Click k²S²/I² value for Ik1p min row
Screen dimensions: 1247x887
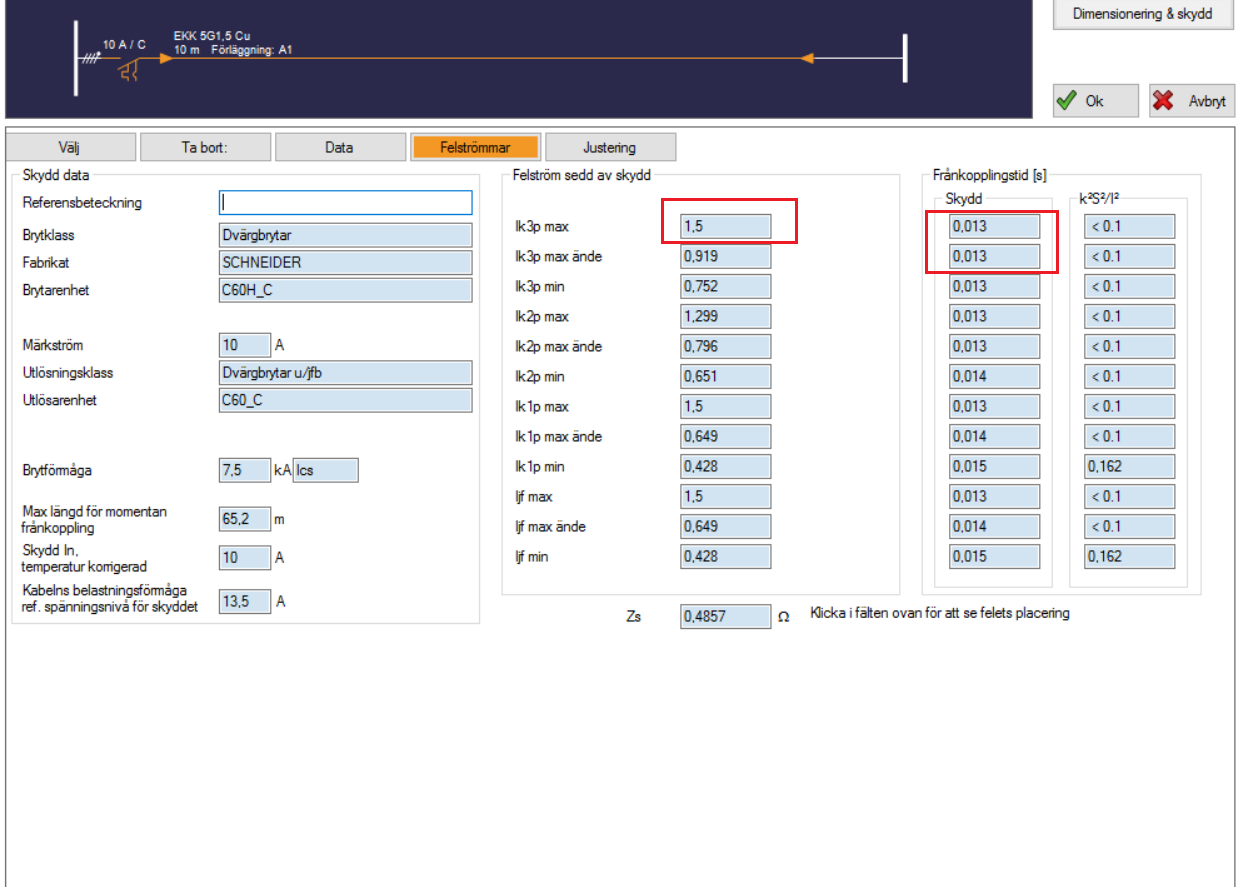(x=1129, y=466)
